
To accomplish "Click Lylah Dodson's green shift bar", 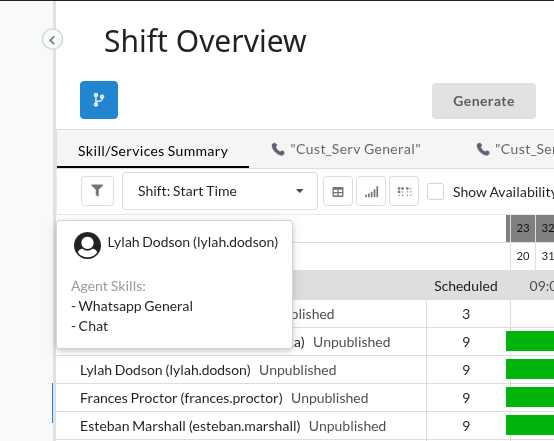I will (x=530, y=369).
